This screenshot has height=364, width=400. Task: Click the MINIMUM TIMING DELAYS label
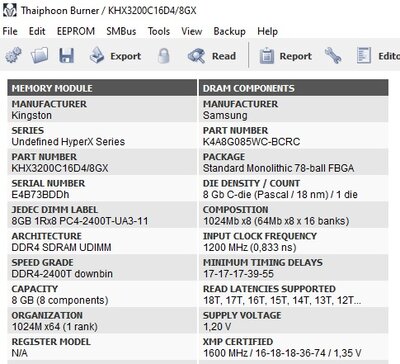[x=263, y=262]
